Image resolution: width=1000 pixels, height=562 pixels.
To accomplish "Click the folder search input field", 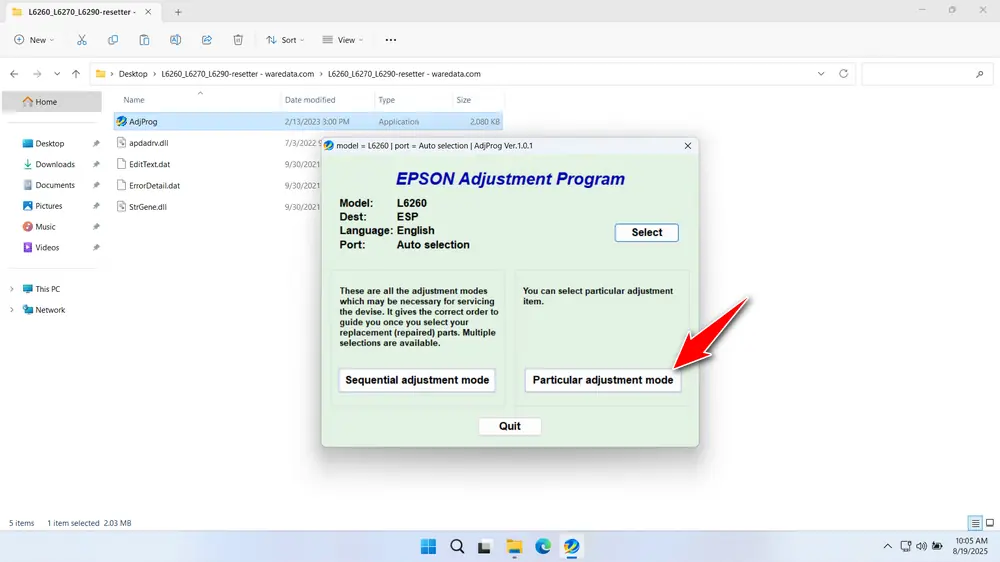I will tap(920, 74).
